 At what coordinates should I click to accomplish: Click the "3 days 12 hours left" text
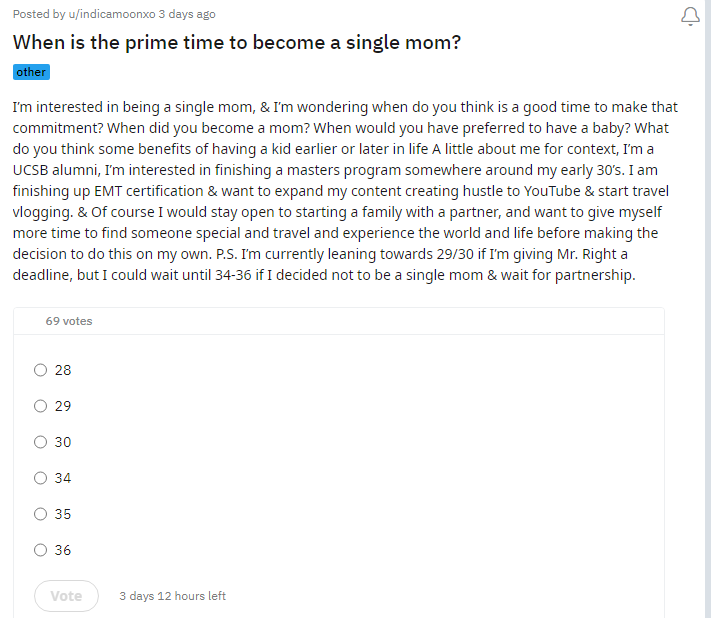[172, 596]
